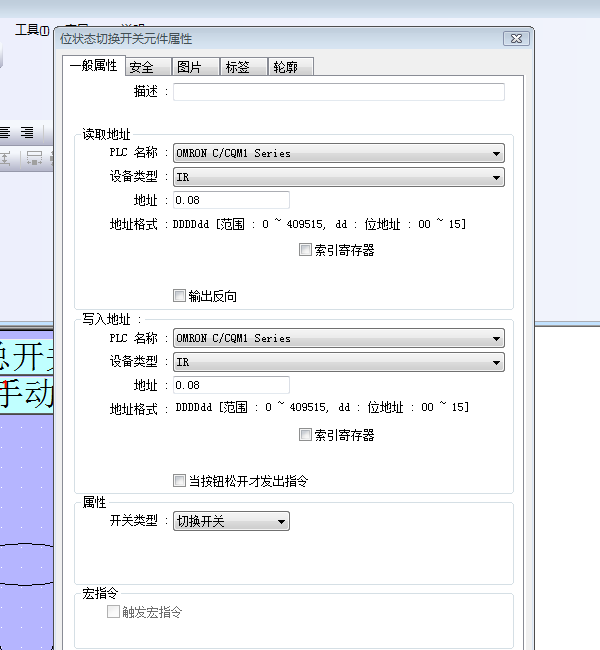
Task: Click the 地址 field in 读取地址 section
Action: (x=231, y=200)
